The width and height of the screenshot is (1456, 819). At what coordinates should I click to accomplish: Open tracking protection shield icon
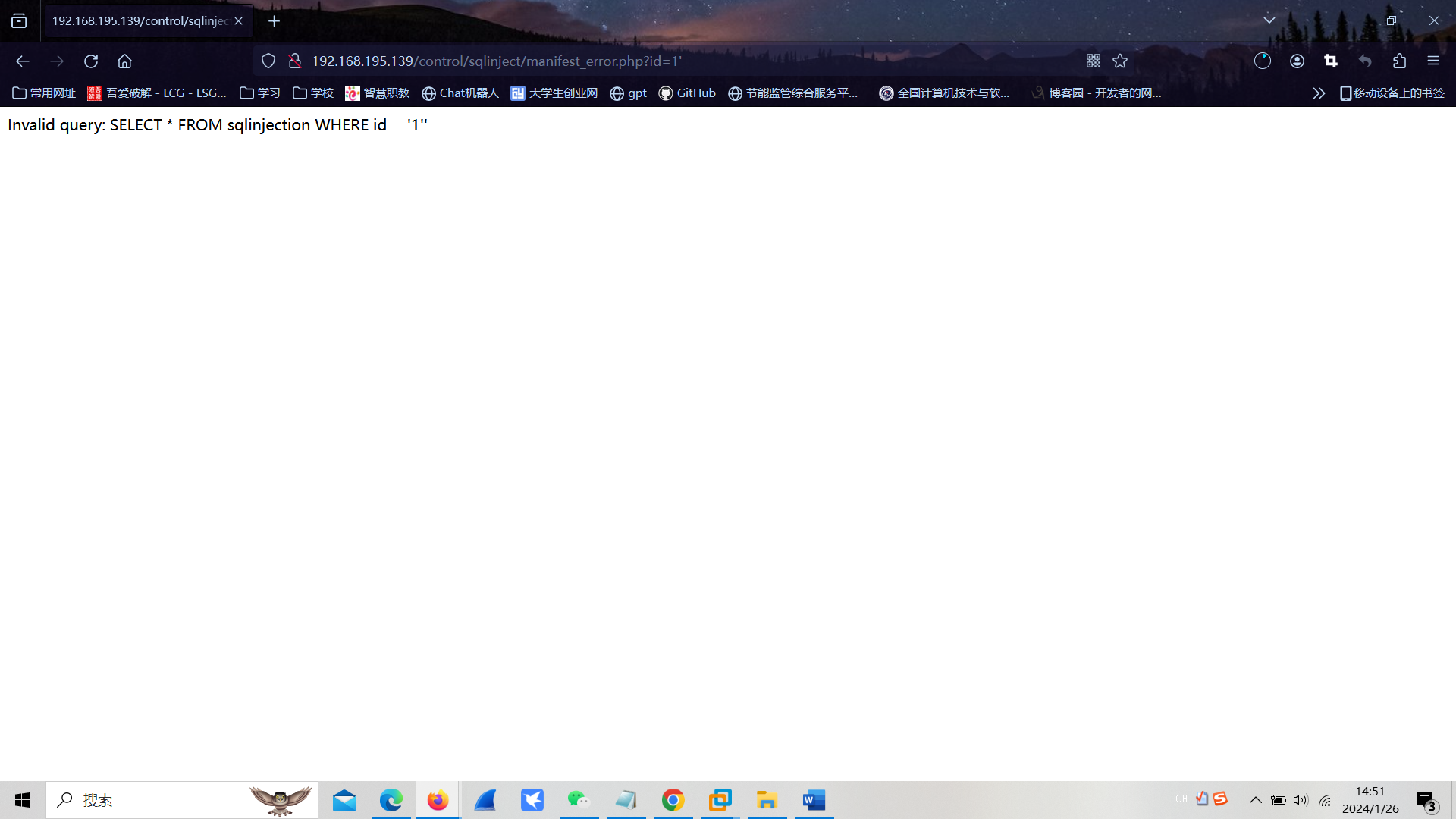coord(268,61)
